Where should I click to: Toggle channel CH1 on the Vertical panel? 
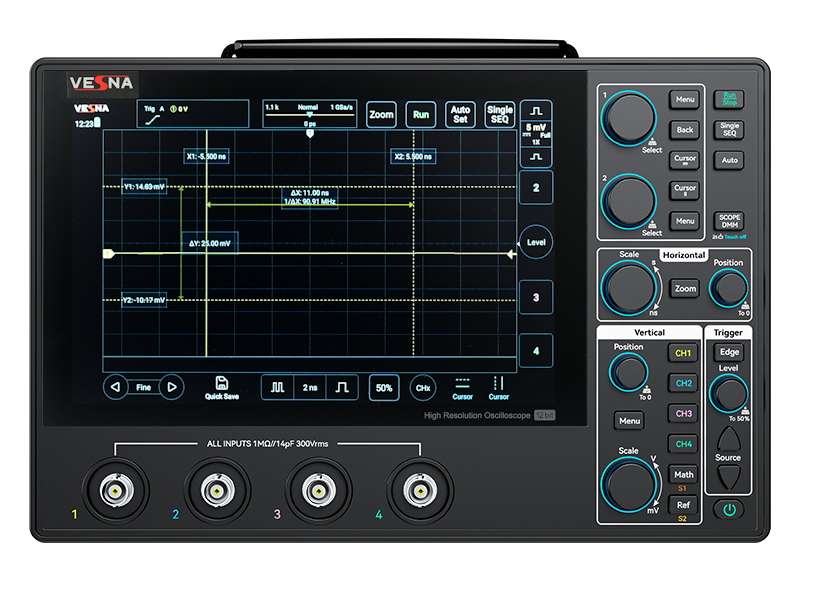tap(683, 353)
